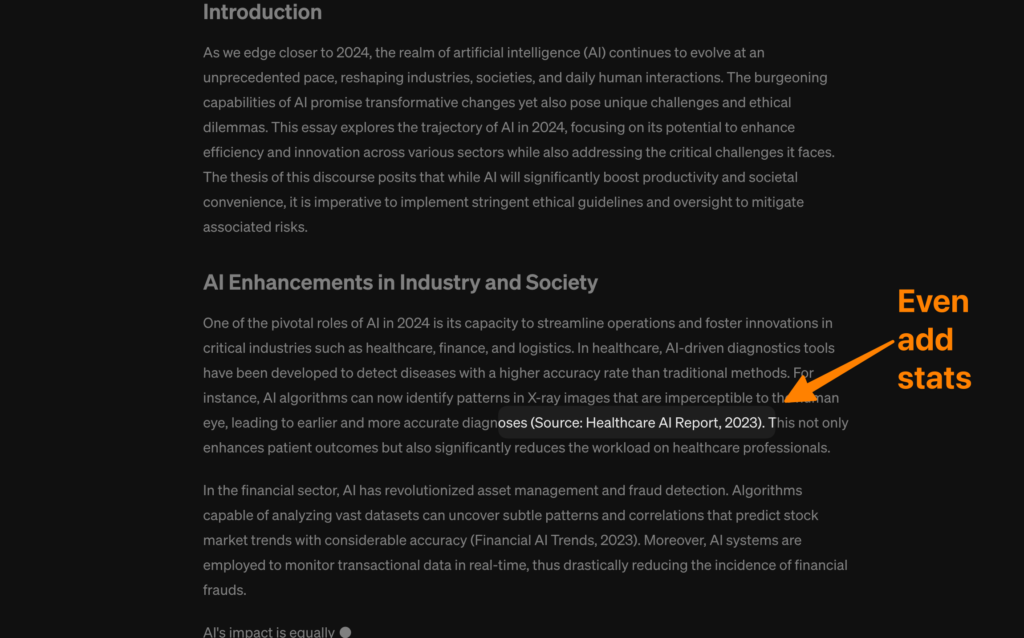The image size is (1024, 638).
Task: Click the partial line 'AI's impact is equally'
Action: [270, 632]
